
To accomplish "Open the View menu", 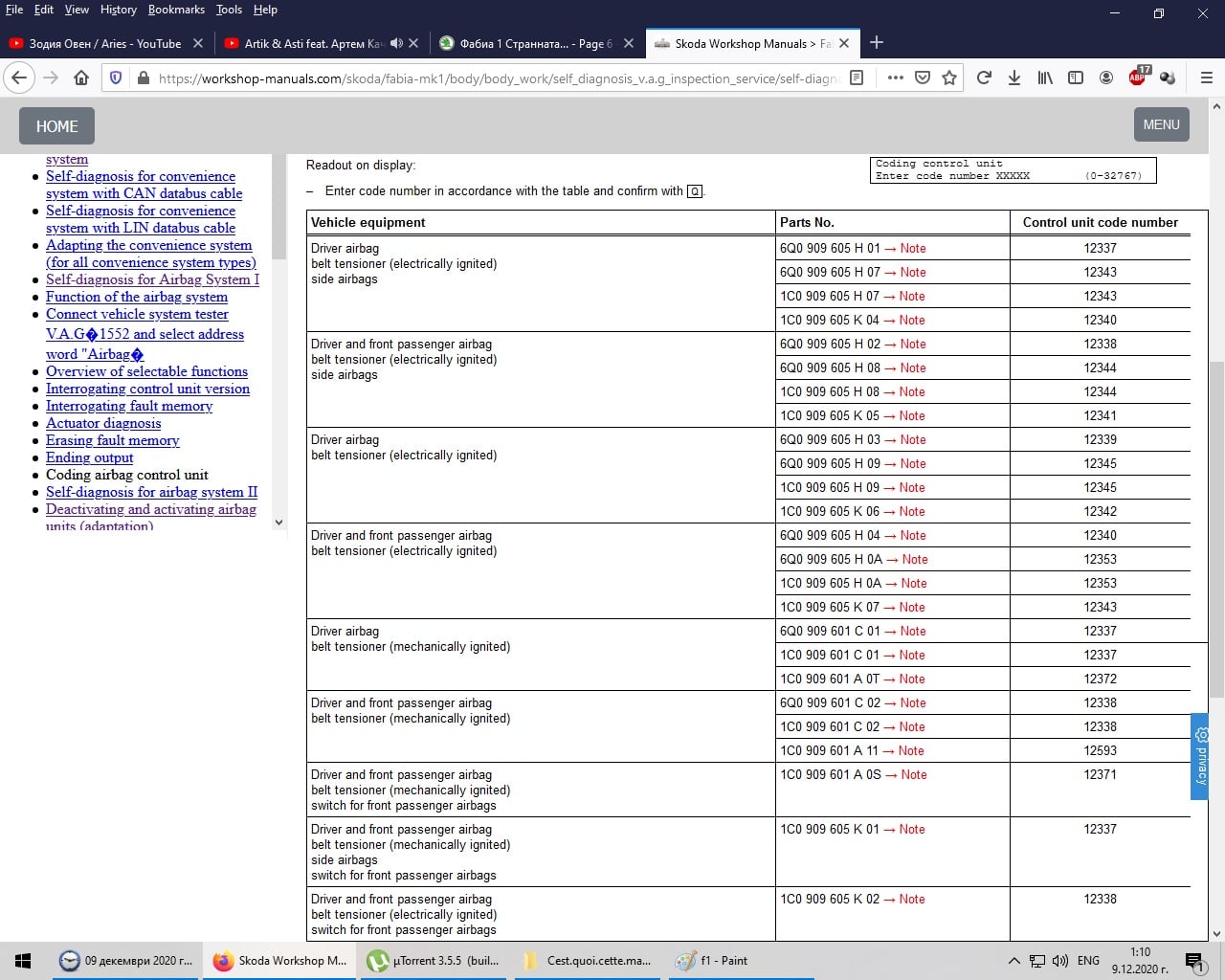I will 77,10.
